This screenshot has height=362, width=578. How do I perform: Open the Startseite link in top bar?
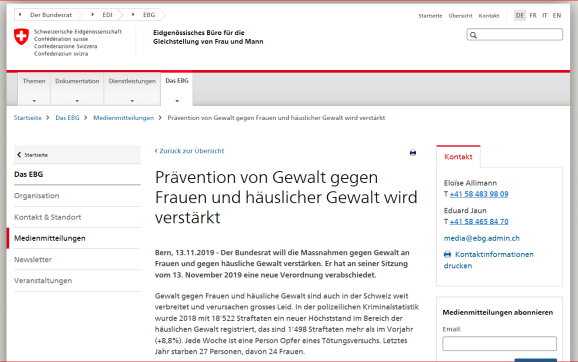[x=430, y=16]
